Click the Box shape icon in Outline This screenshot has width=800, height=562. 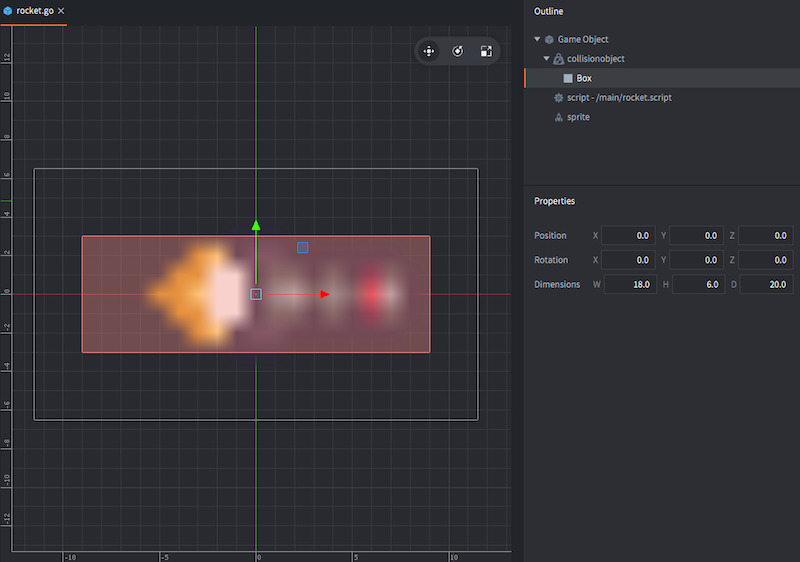click(x=568, y=78)
